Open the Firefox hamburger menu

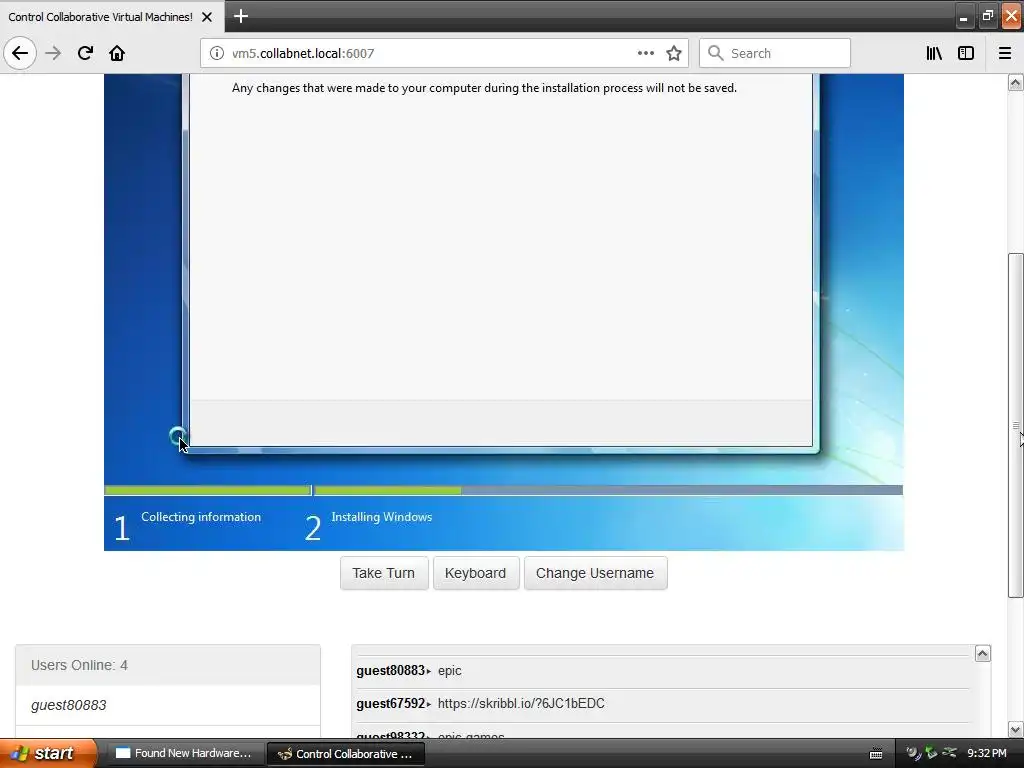(1004, 53)
